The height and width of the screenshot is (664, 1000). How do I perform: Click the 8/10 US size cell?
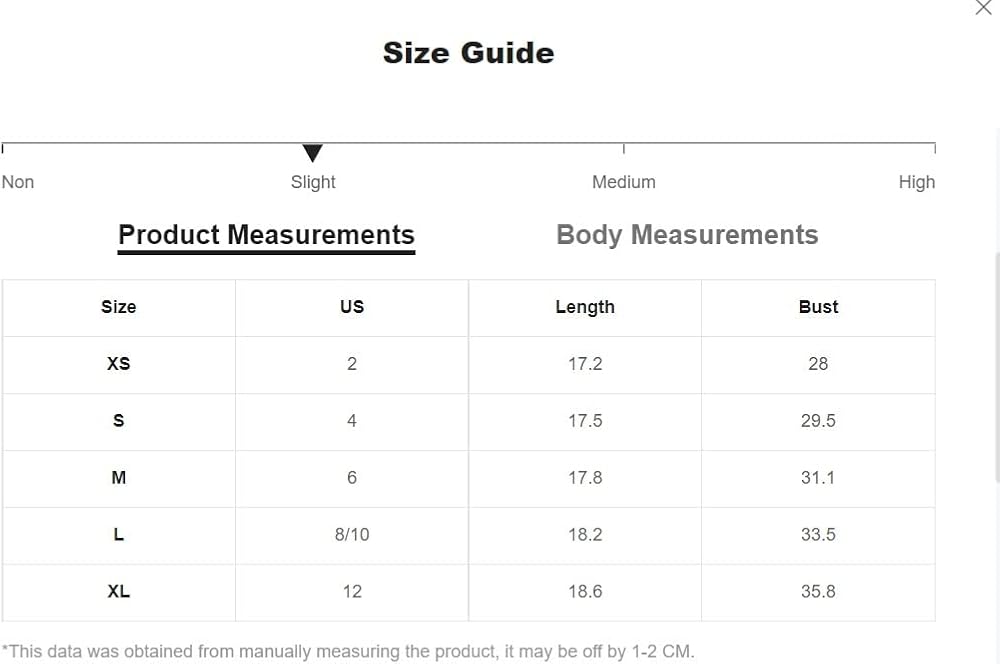point(352,535)
